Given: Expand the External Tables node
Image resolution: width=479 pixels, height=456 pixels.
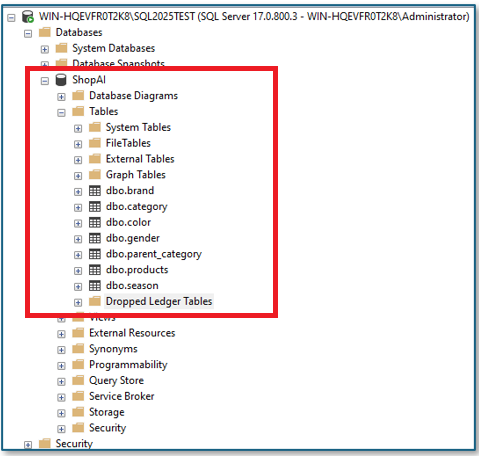Looking at the screenshot, I should point(78,160).
